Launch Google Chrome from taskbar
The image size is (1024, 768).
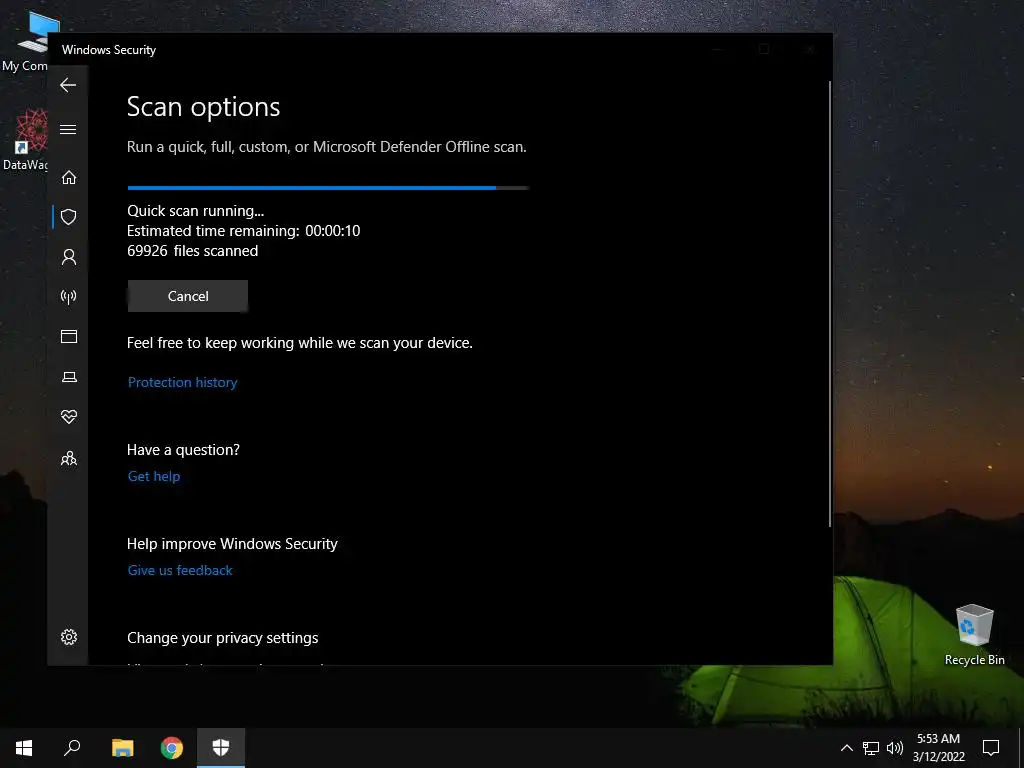point(172,748)
